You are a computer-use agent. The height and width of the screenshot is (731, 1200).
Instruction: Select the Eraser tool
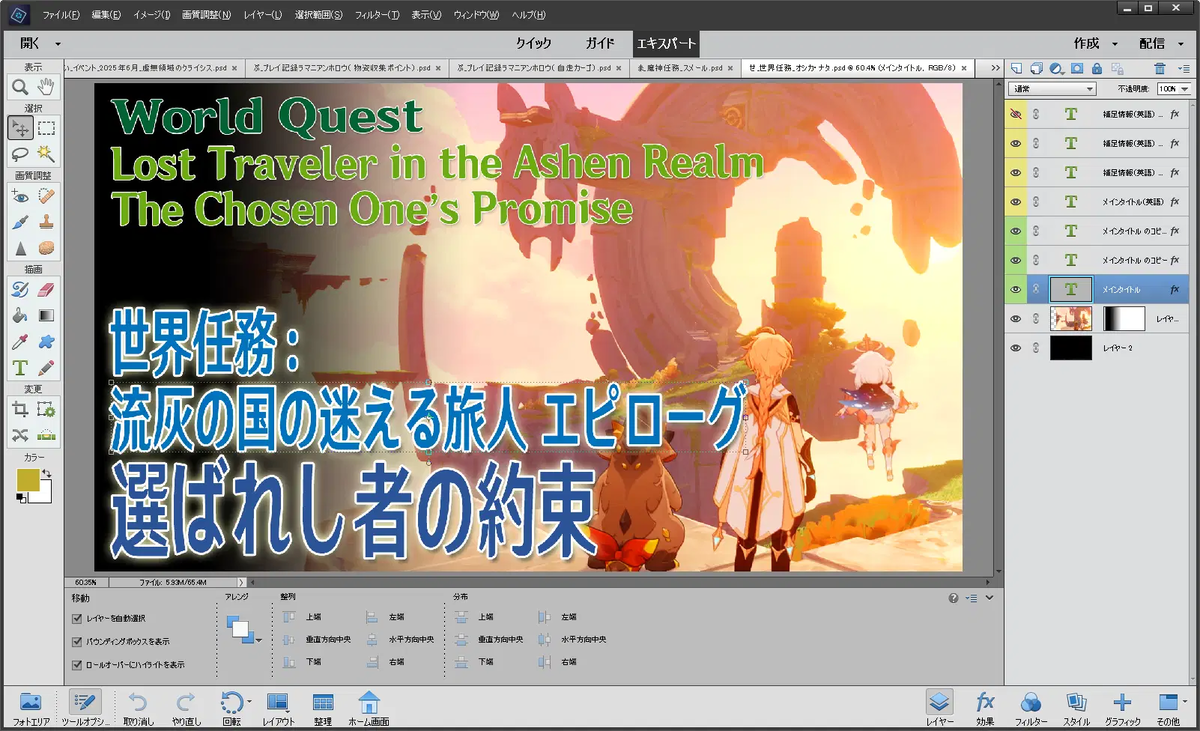(x=46, y=289)
